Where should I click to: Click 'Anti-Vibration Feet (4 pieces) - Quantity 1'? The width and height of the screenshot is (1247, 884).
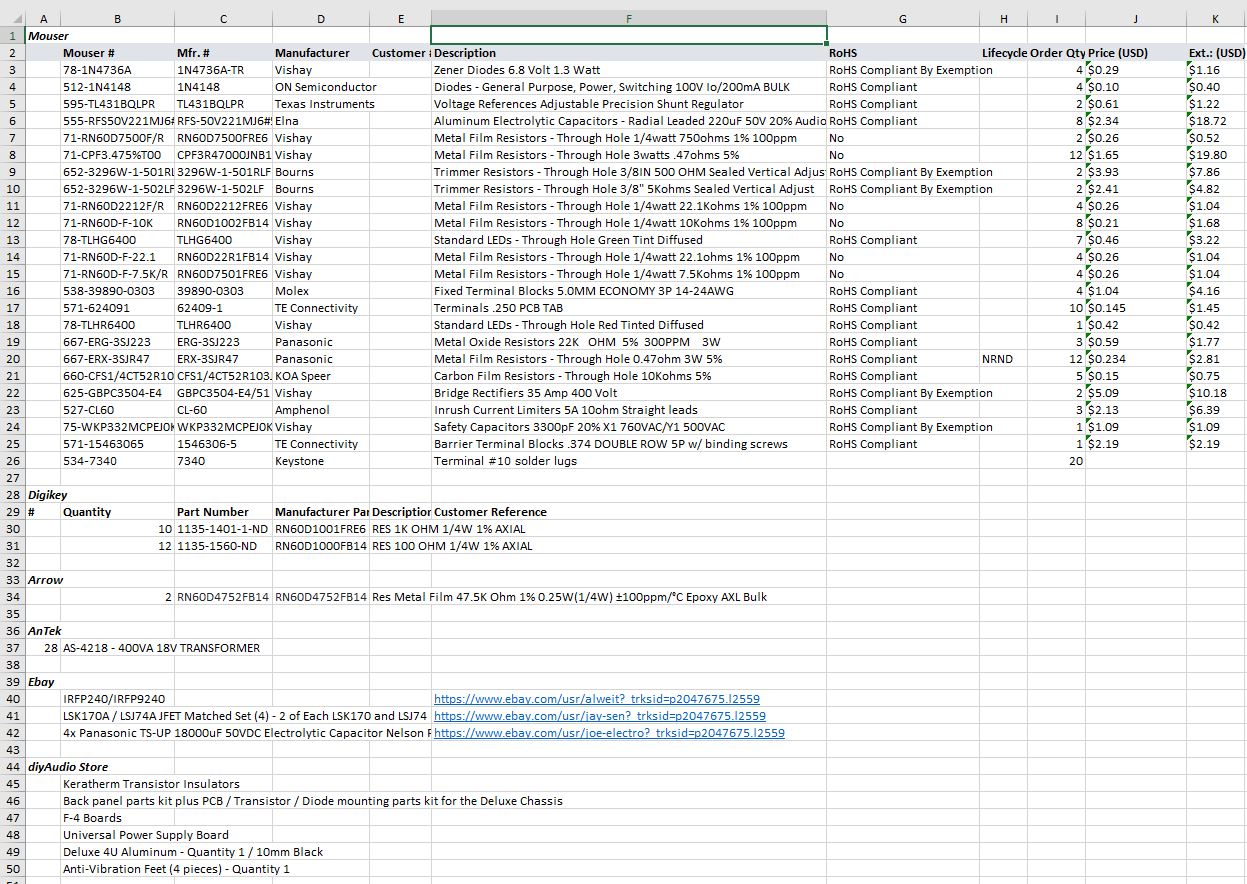coord(177,869)
